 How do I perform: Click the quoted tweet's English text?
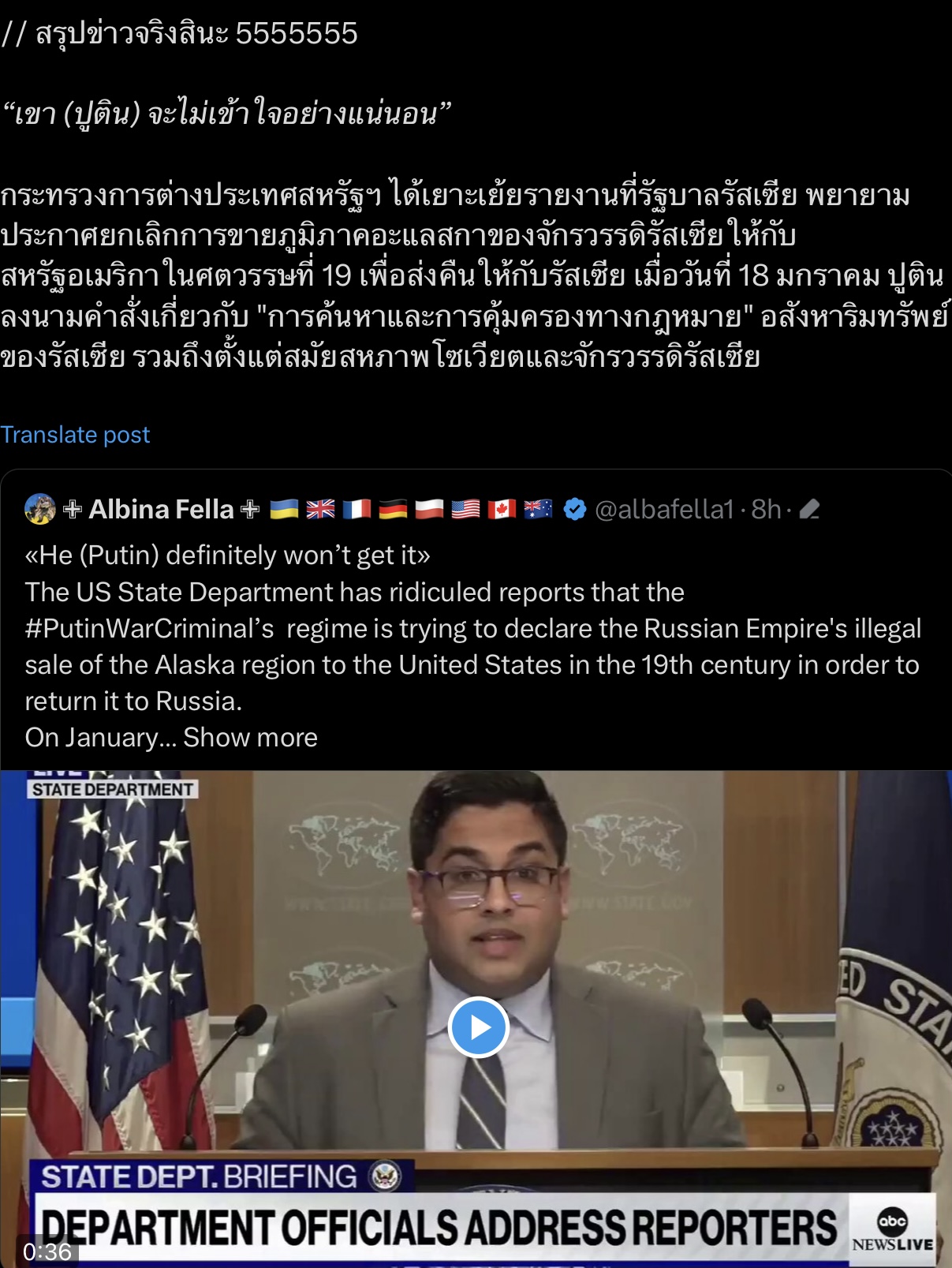[x=473, y=646]
